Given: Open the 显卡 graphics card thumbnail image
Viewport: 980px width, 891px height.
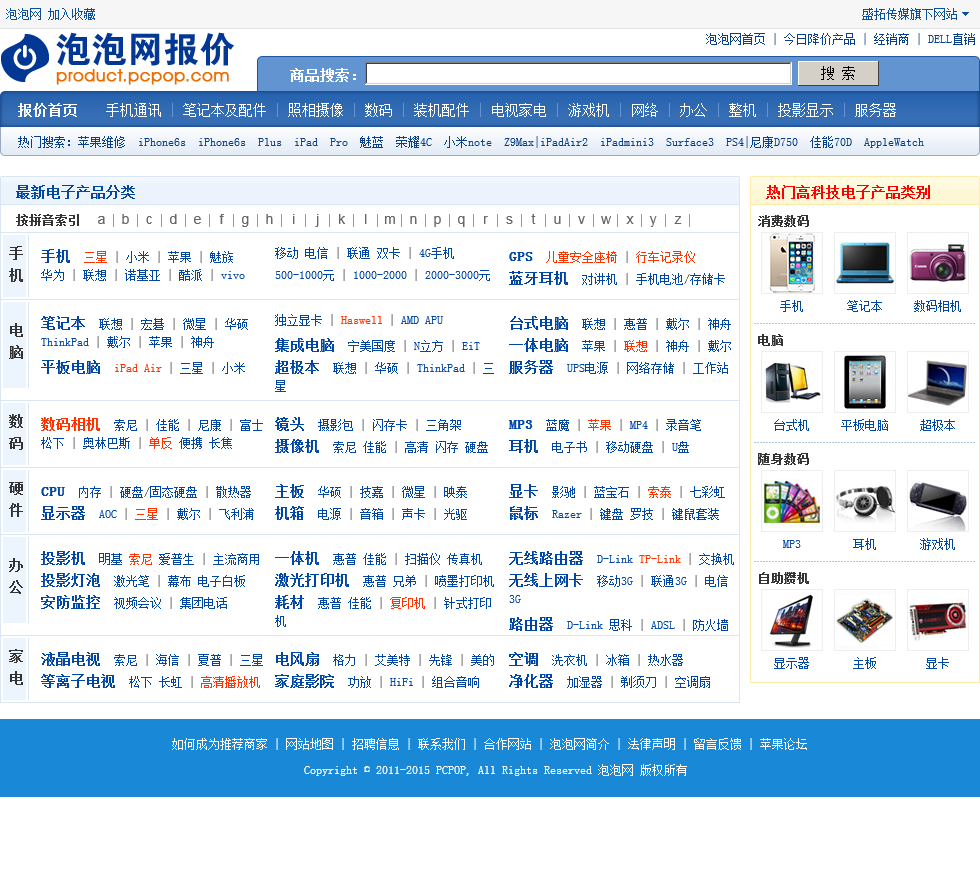Looking at the screenshot, I should coord(937,620).
